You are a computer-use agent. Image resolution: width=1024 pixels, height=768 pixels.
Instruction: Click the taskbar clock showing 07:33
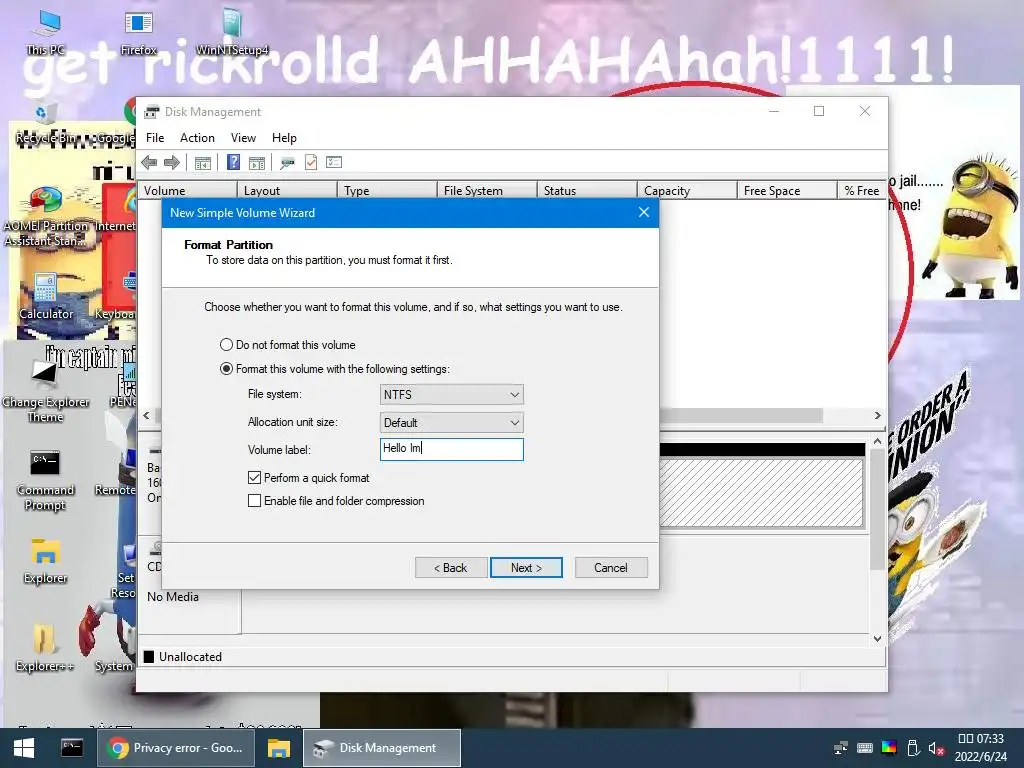coord(980,748)
